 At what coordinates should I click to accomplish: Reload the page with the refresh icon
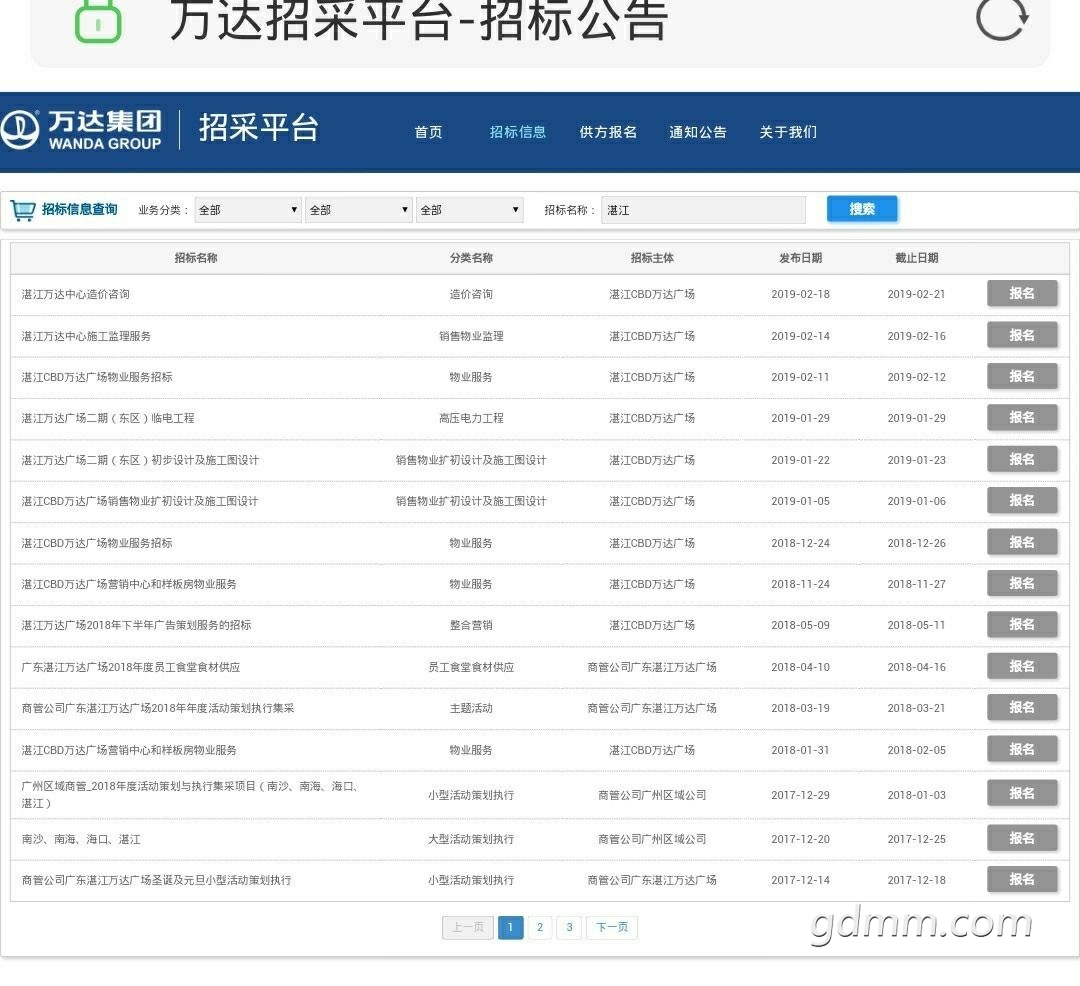[x=1002, y=19]
